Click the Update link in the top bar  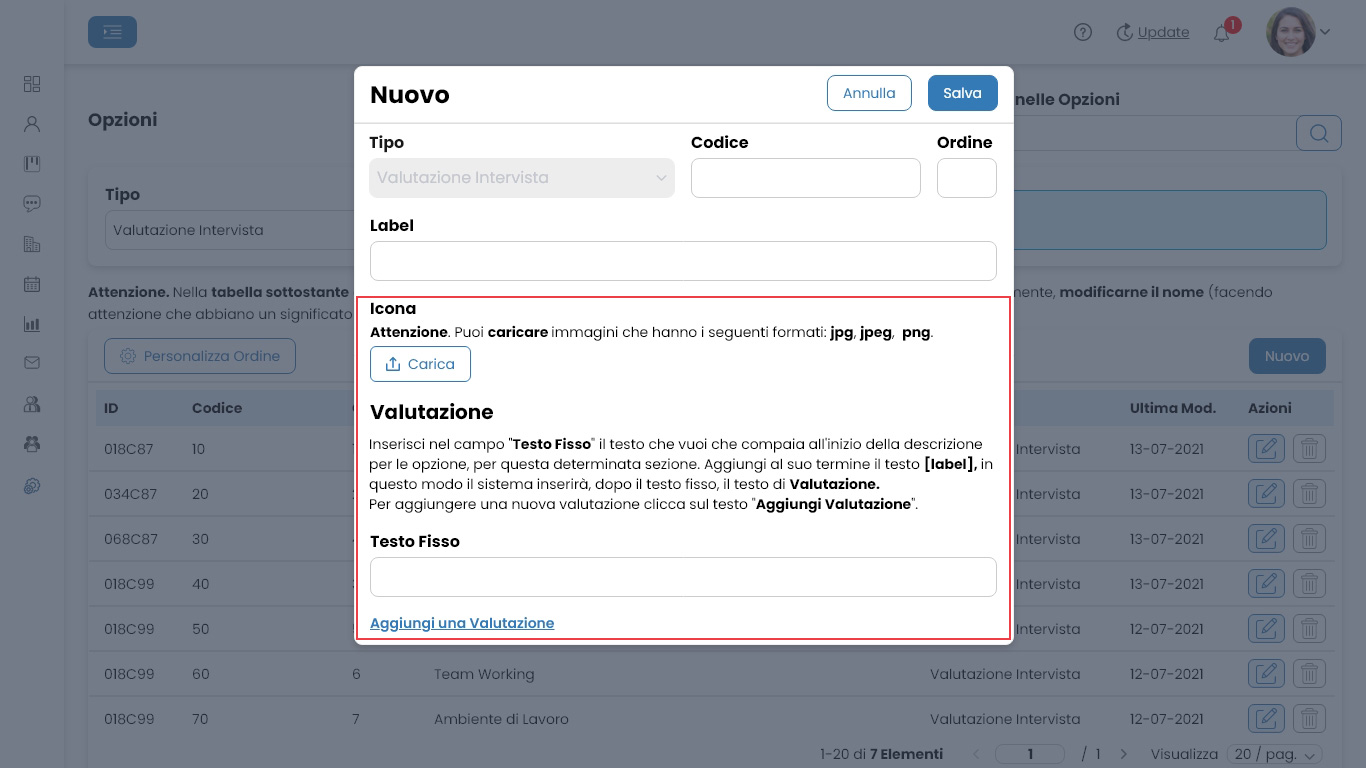click(x=1163, y=32)
